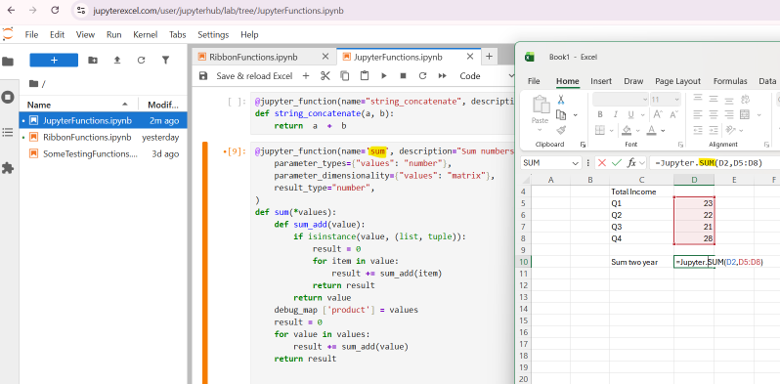Click Excel Increase Font Size icon
The image size is (780, 384).
[x=658, y=115]
